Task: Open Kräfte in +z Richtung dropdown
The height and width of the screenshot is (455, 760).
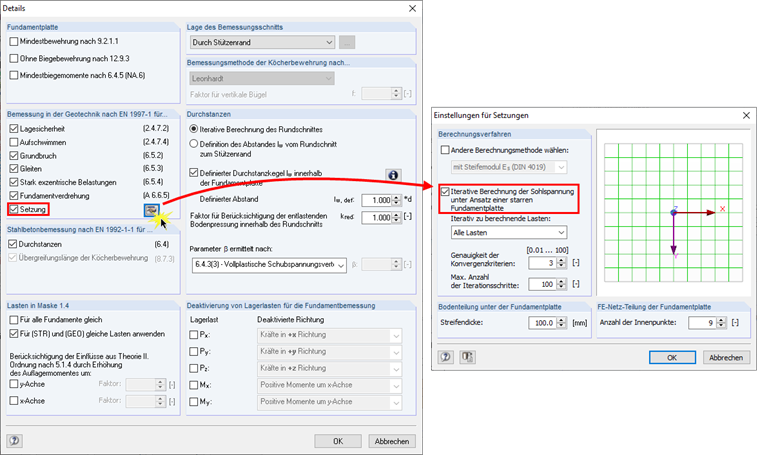Action: click(x=330, y=368)
